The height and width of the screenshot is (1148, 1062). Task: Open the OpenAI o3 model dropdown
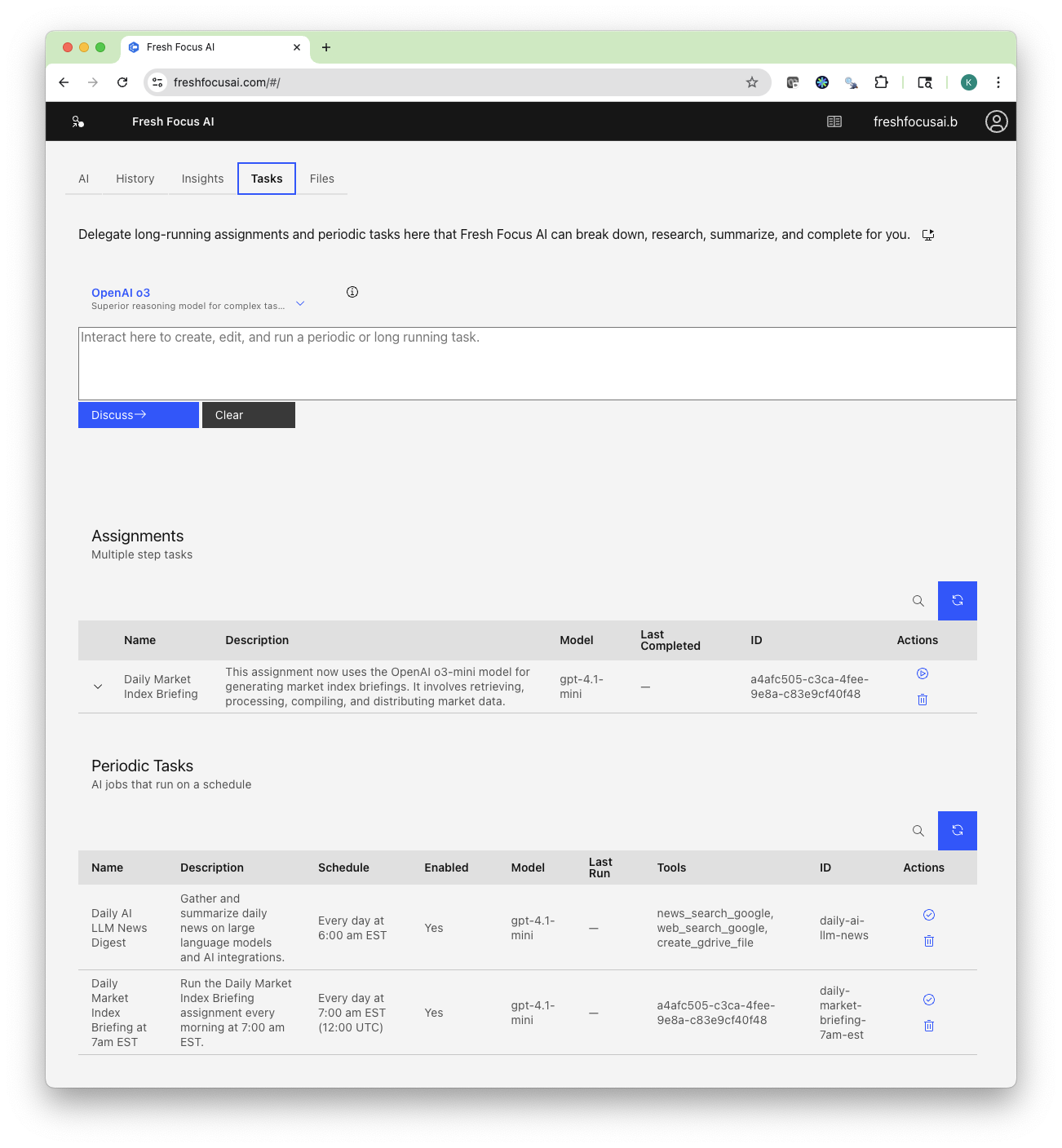(300, 302)
